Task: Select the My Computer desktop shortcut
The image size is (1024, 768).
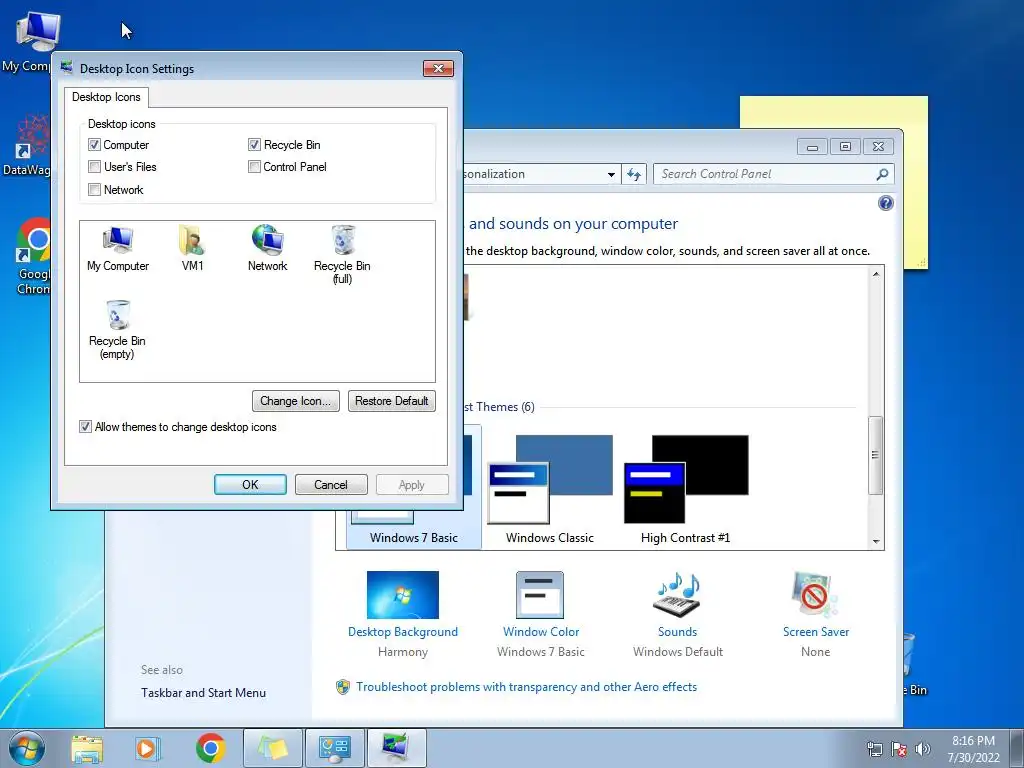Action: click(27, 42)
